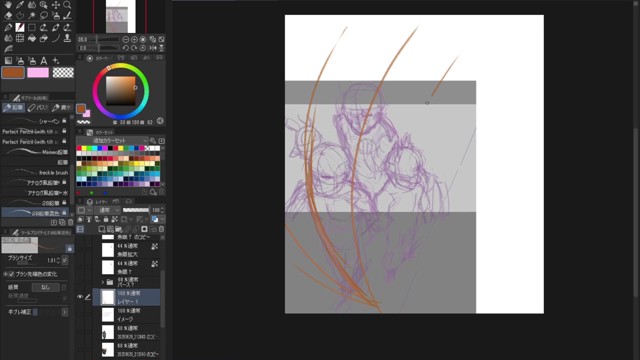
Task: Switch to the パステル sub tool tab
Action: pyautogui.click(x=38, y=108)
